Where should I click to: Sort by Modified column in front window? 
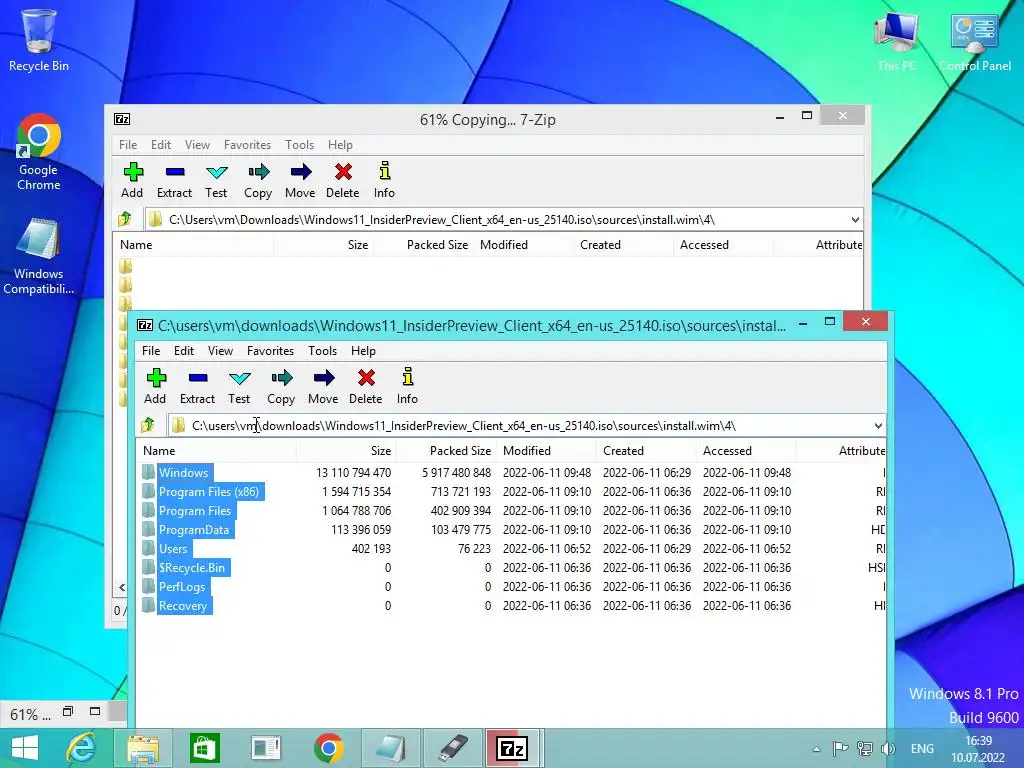(546, 451)
